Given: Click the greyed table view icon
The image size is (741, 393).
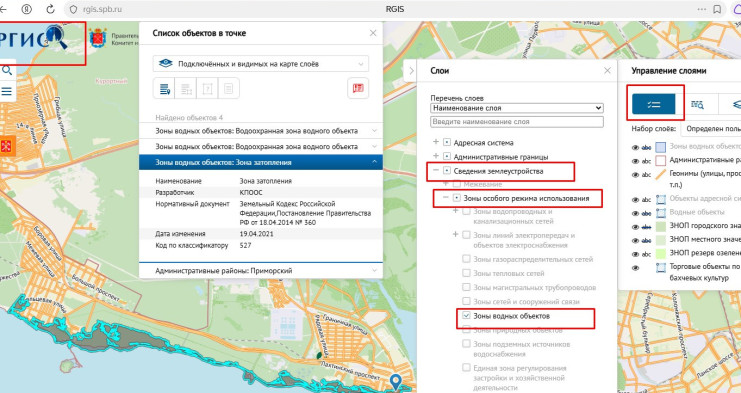Looking at the screenshot, I should coord(186,88).
